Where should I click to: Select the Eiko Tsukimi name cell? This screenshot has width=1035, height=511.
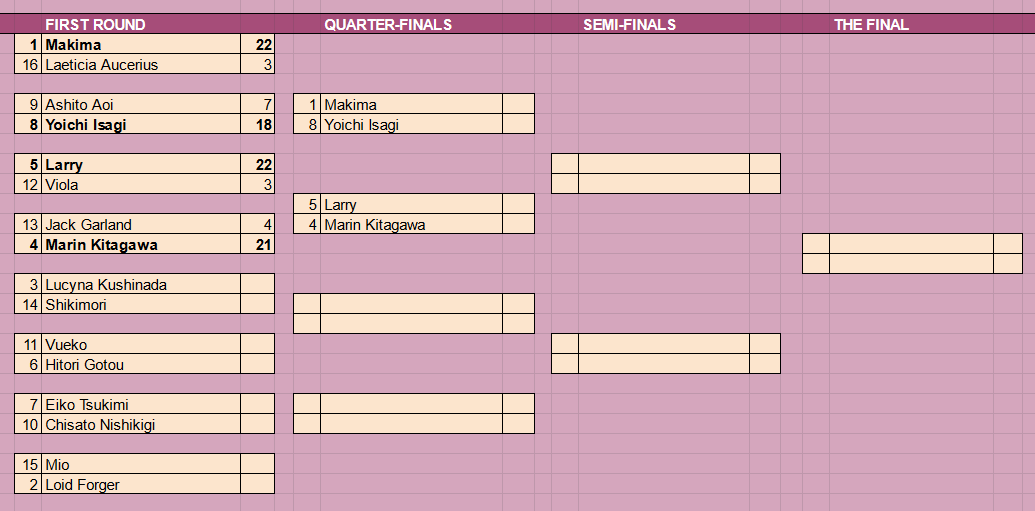(x=141, y=404)
